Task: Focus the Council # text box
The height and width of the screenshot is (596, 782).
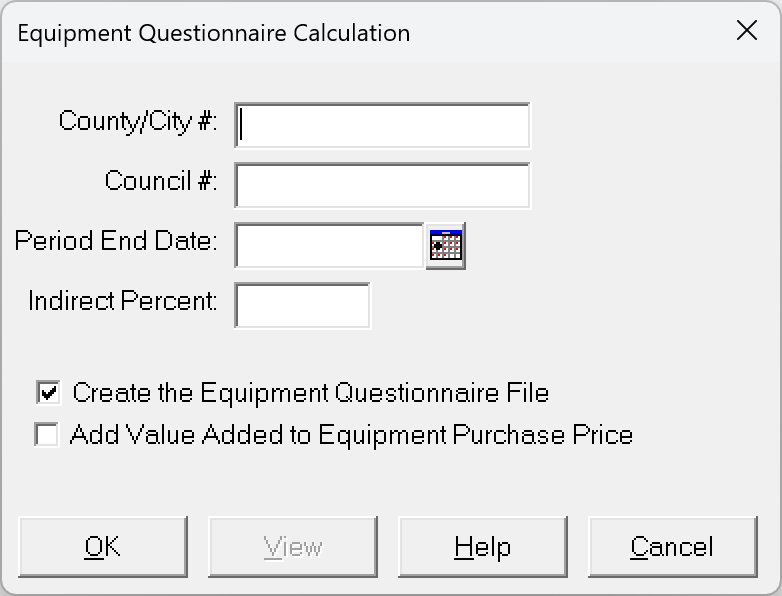Action: (x=382, y=186)
